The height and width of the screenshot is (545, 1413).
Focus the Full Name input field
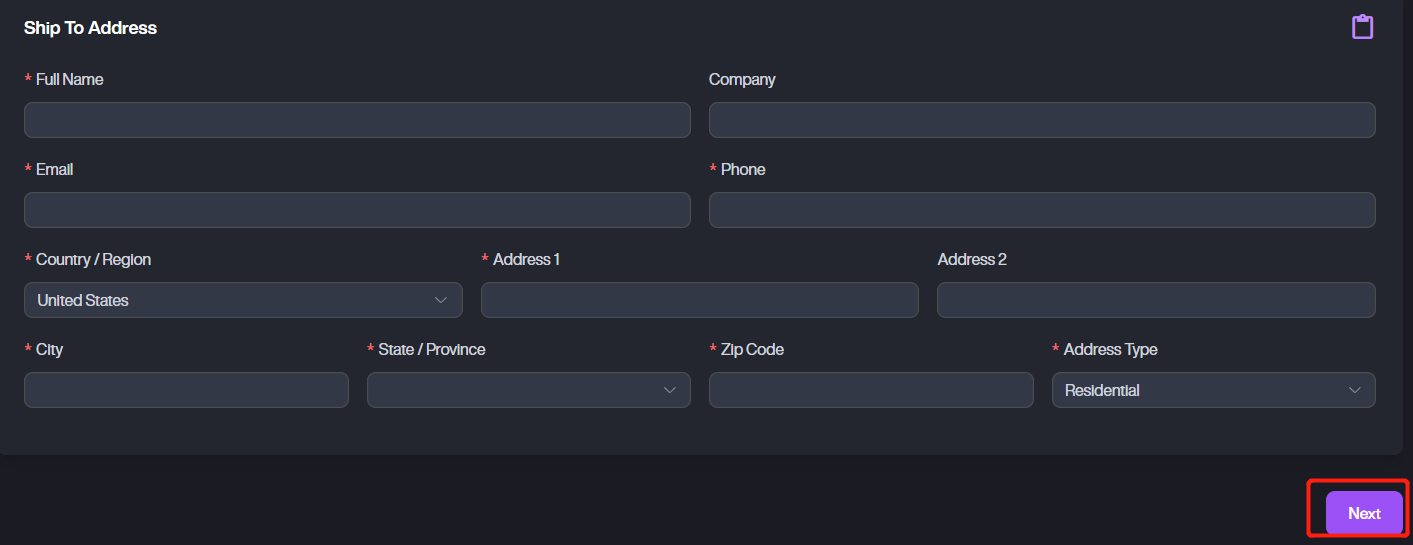point(357,120)
